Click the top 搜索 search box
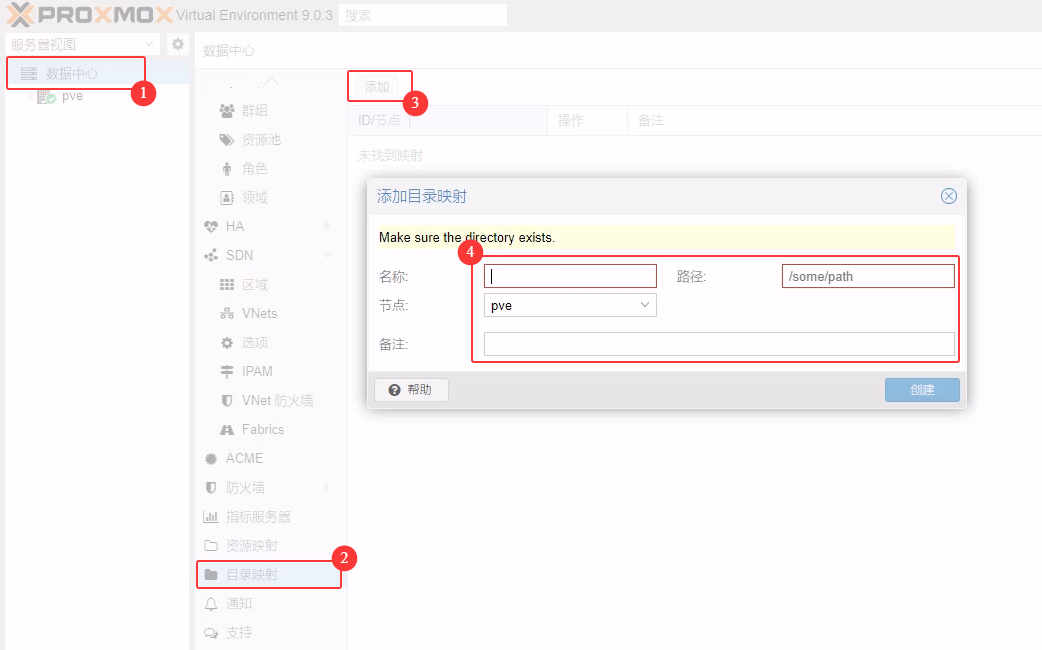This screenshot has width=1042, height=650. click(423, 15)
